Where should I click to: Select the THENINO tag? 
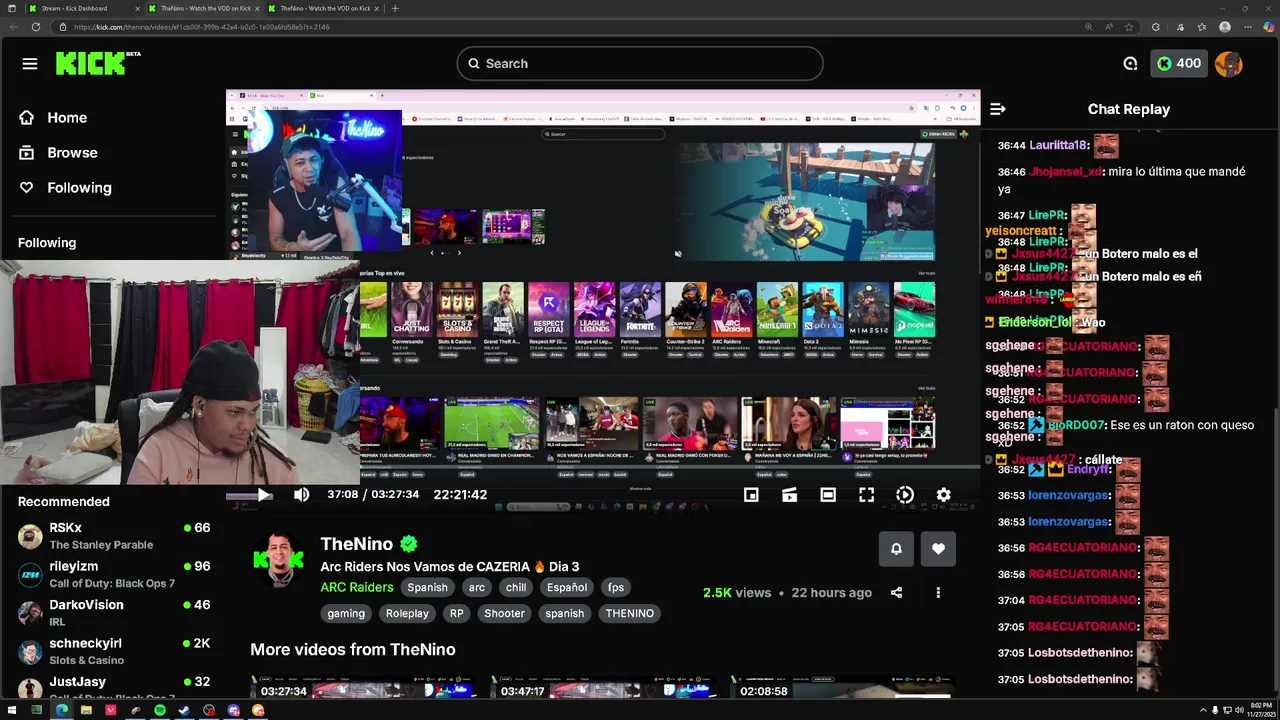[629, 614]
